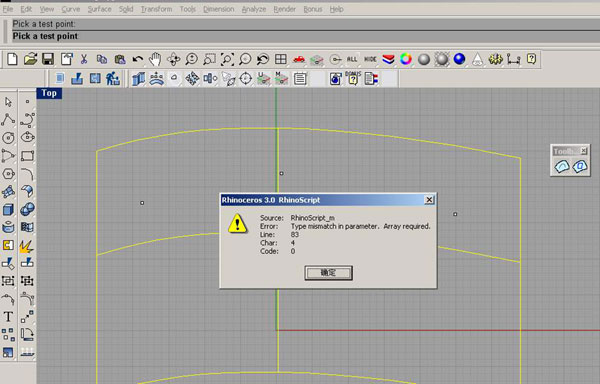This screenshot has height=384, width=600.
Task: Confirm the RhinoScript error dialog
Action: click(x=328, y=273)
